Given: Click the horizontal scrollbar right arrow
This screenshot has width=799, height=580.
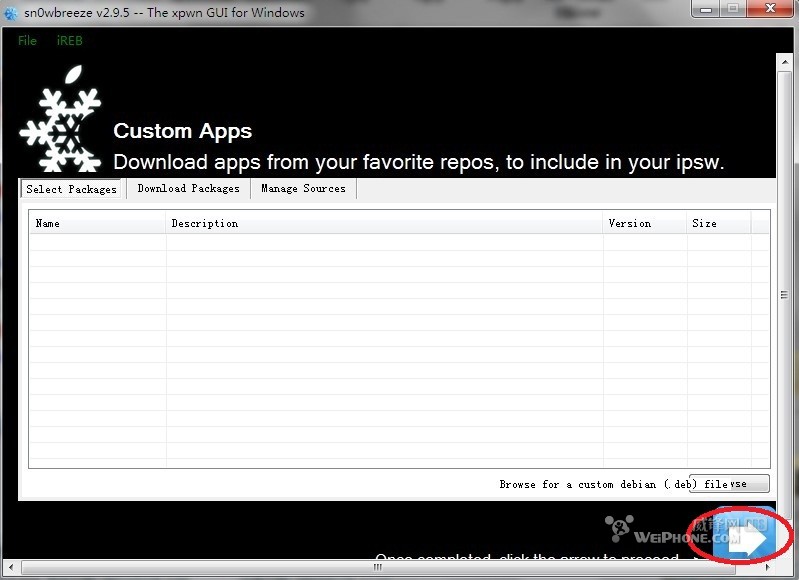Looking at the screenshot, I should [767, 567].
